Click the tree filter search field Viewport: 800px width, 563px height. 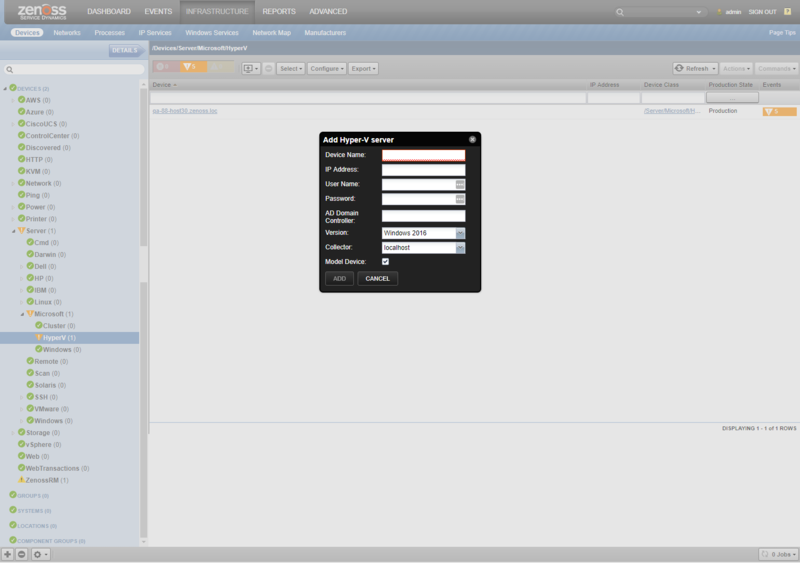click(x=74, y=69)
